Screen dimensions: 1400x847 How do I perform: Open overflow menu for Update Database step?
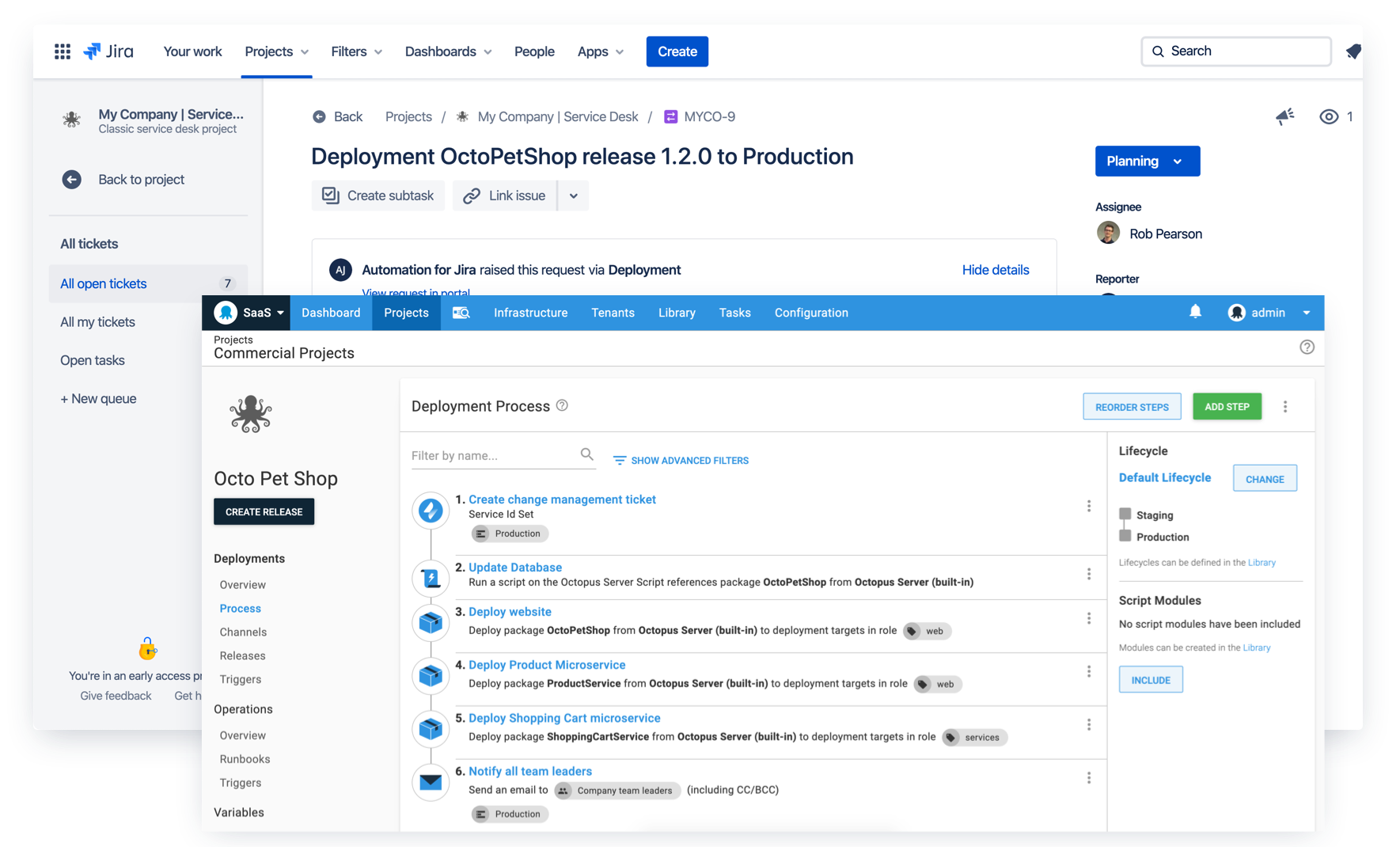[1089, 574]
